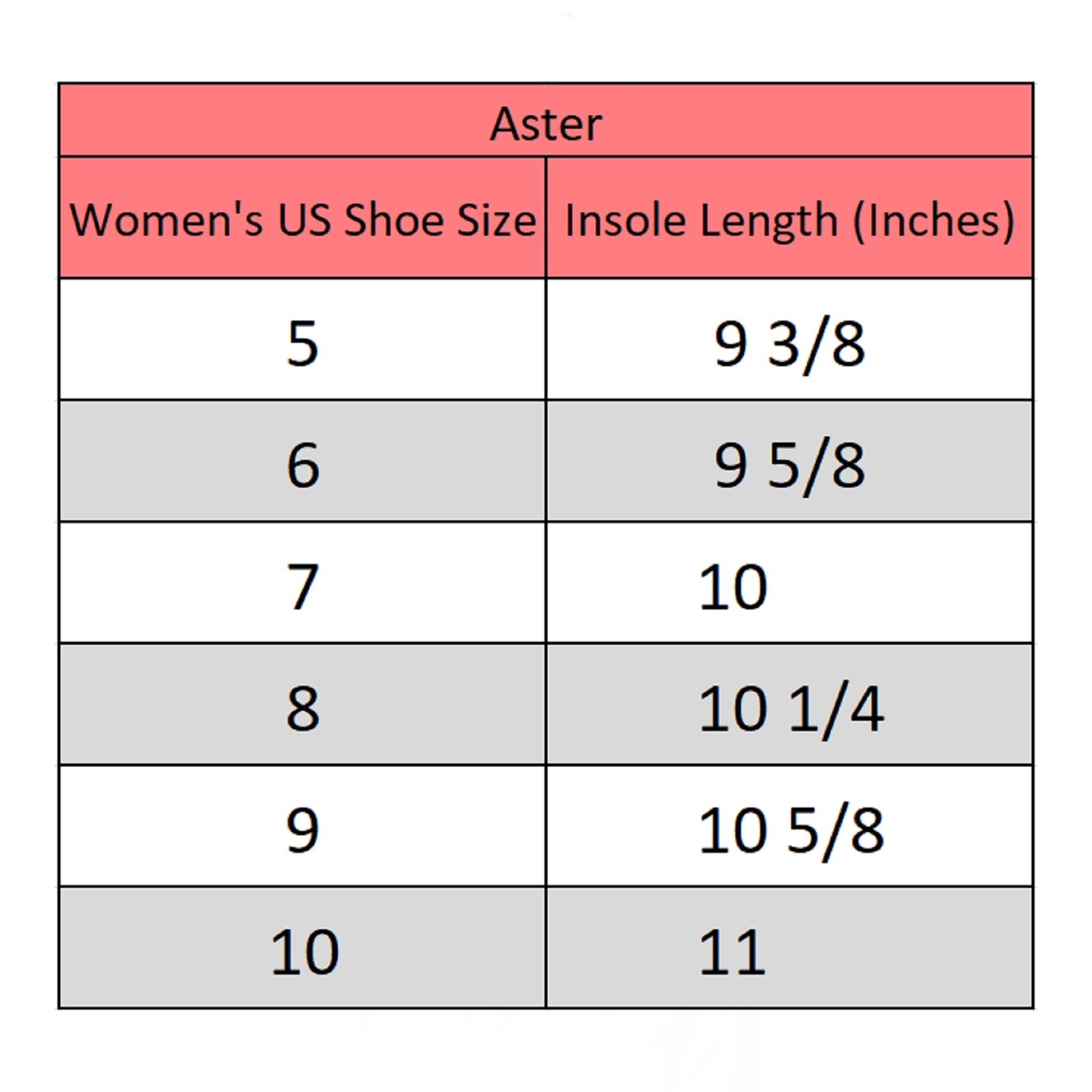This screenshot has height=1092, width=1092.
Task: Click the word "Women's" in the header
Action: point(167,220)
